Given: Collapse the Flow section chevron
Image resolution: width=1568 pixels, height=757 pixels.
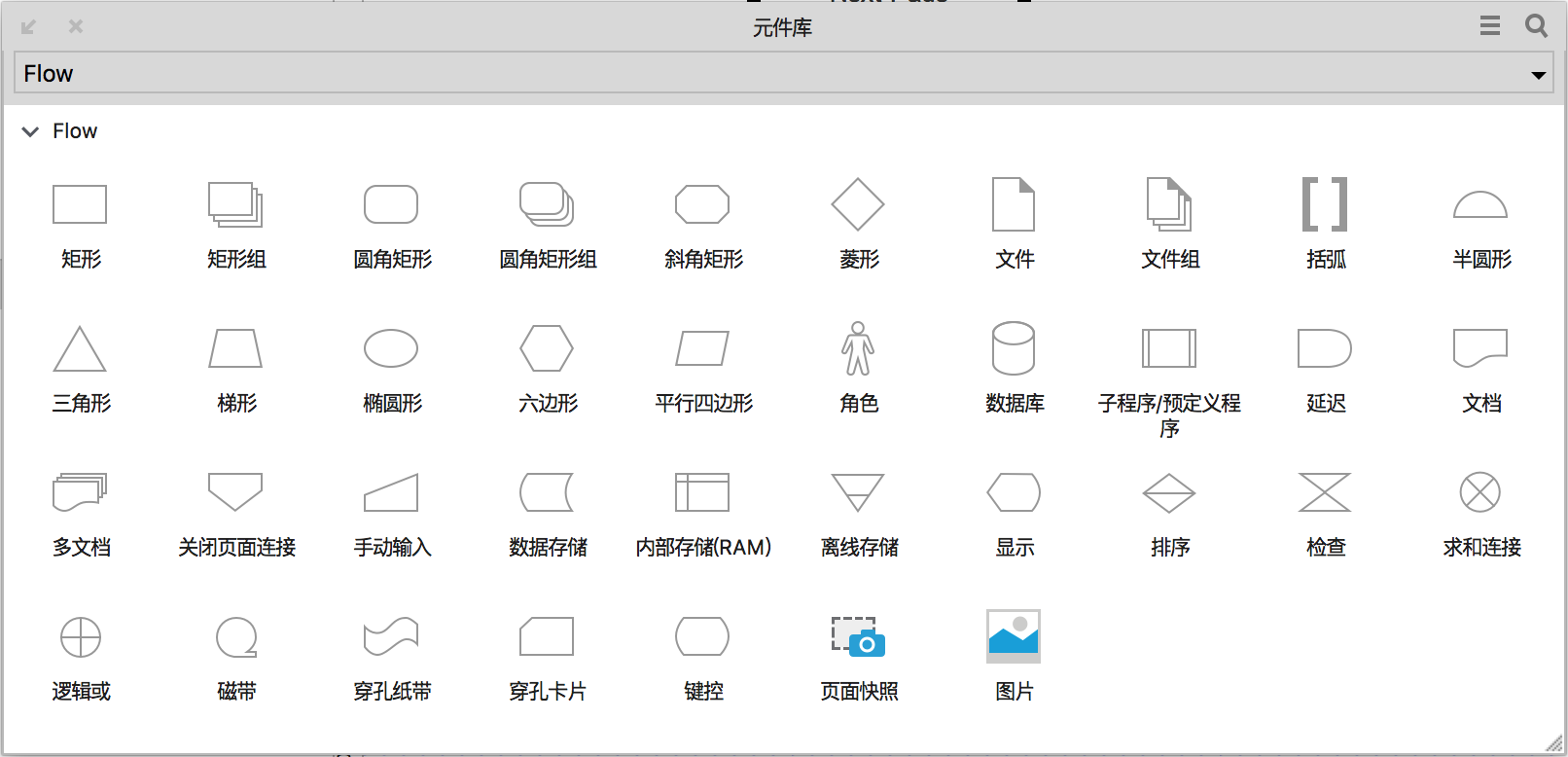Looking at the screenshot, I should click(30, 131).
